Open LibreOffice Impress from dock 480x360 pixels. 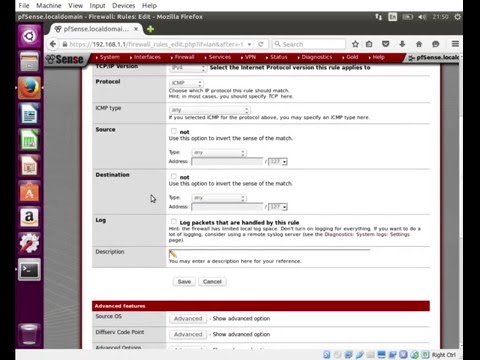pos(29,166)
